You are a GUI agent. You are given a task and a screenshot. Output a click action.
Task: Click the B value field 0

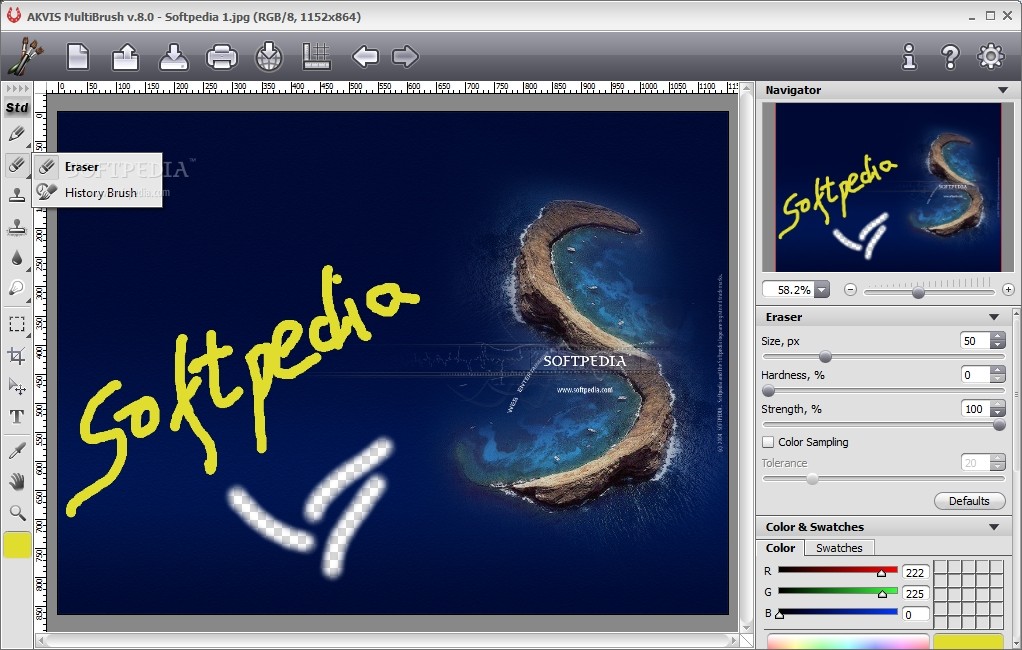[x=915, y=614]
